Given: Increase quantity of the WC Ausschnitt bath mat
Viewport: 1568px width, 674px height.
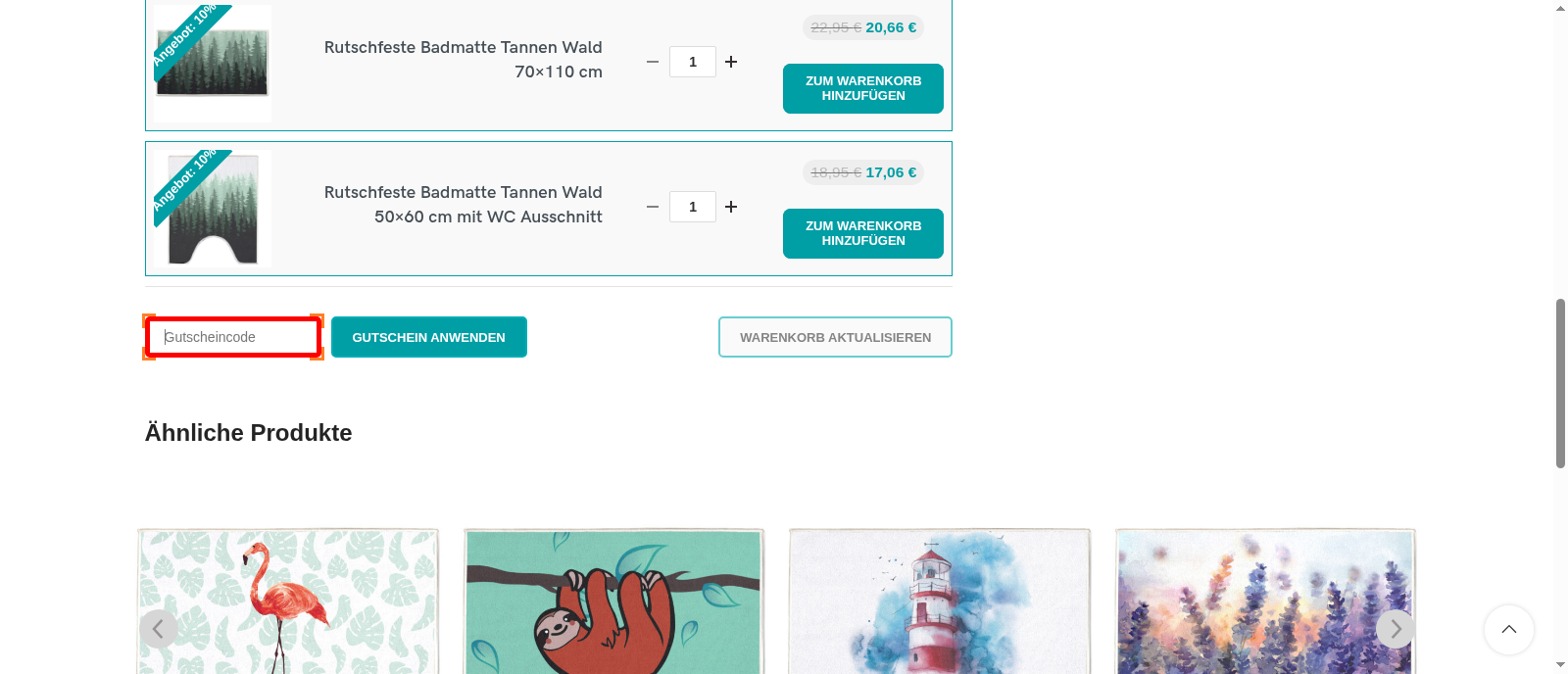Looking at the screenshot, I should tap(731, 207).
